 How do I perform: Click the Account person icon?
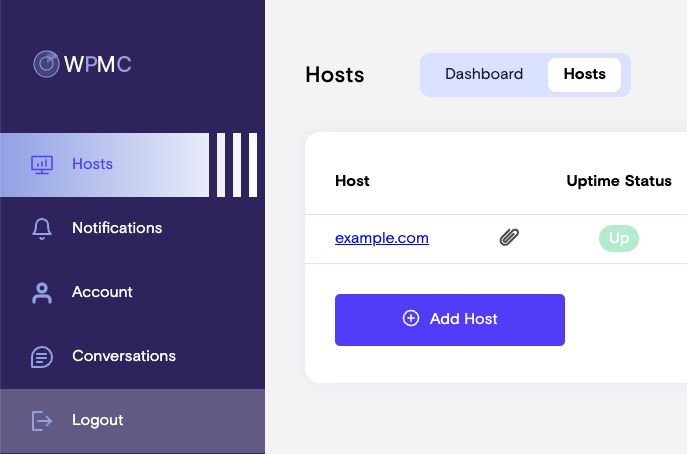click(x=42, y=293)
